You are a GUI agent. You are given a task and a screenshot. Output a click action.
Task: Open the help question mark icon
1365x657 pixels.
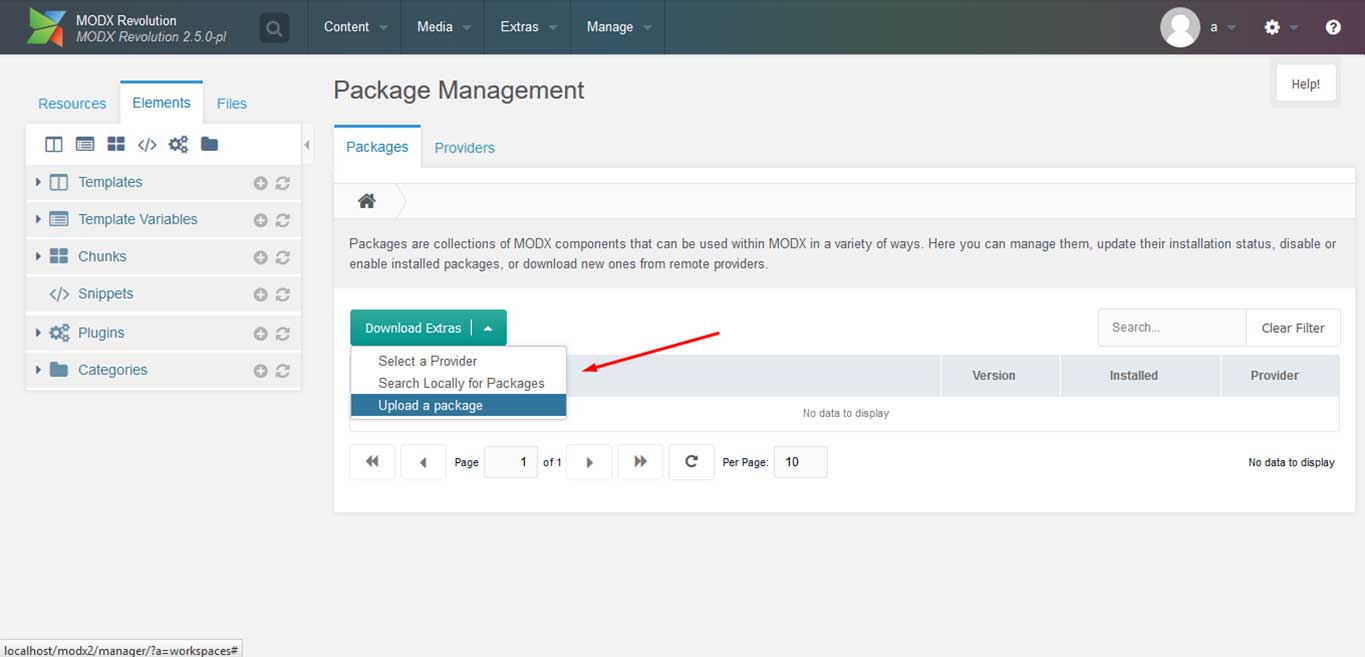tap(1333, 27)
